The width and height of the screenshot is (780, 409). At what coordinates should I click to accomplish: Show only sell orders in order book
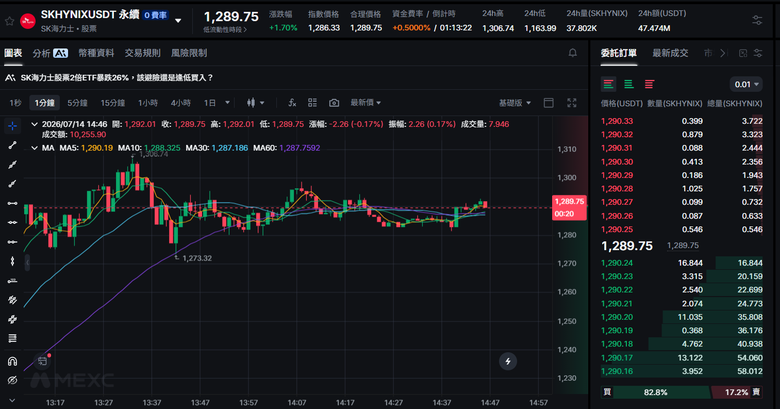click(x=649, y=84)
